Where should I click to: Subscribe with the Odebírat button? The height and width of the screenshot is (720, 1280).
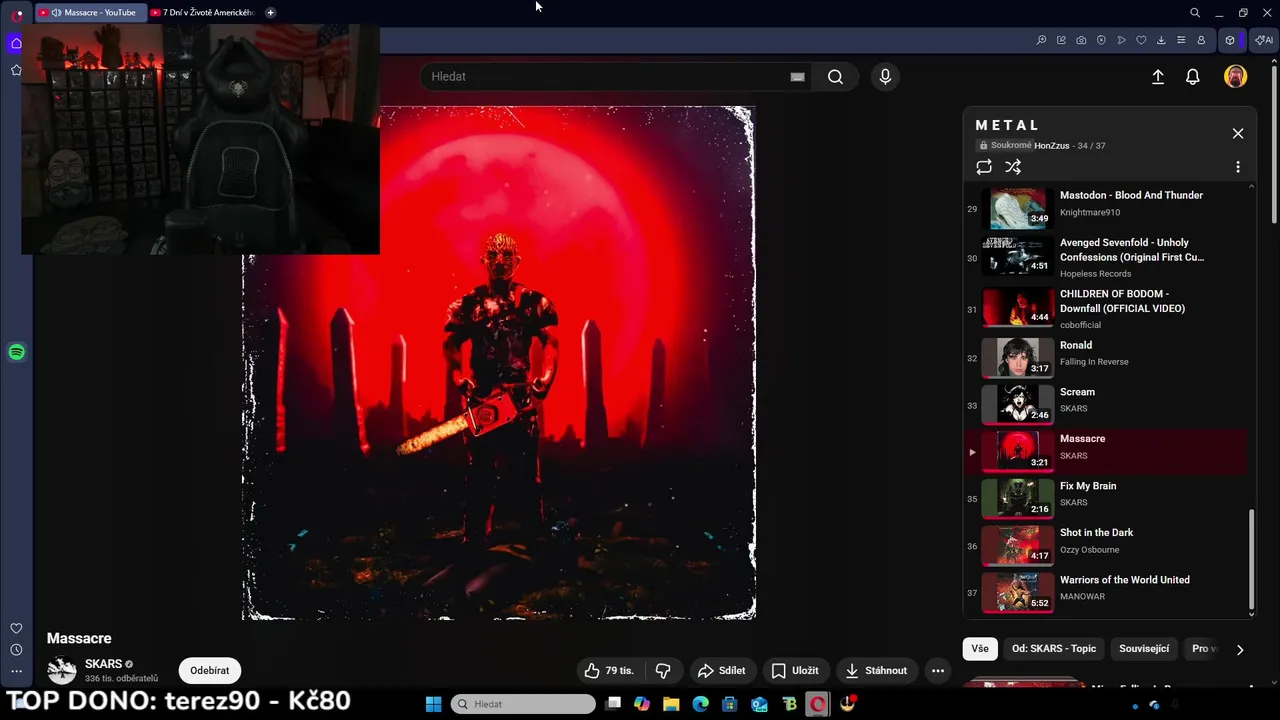pos(210,671)
